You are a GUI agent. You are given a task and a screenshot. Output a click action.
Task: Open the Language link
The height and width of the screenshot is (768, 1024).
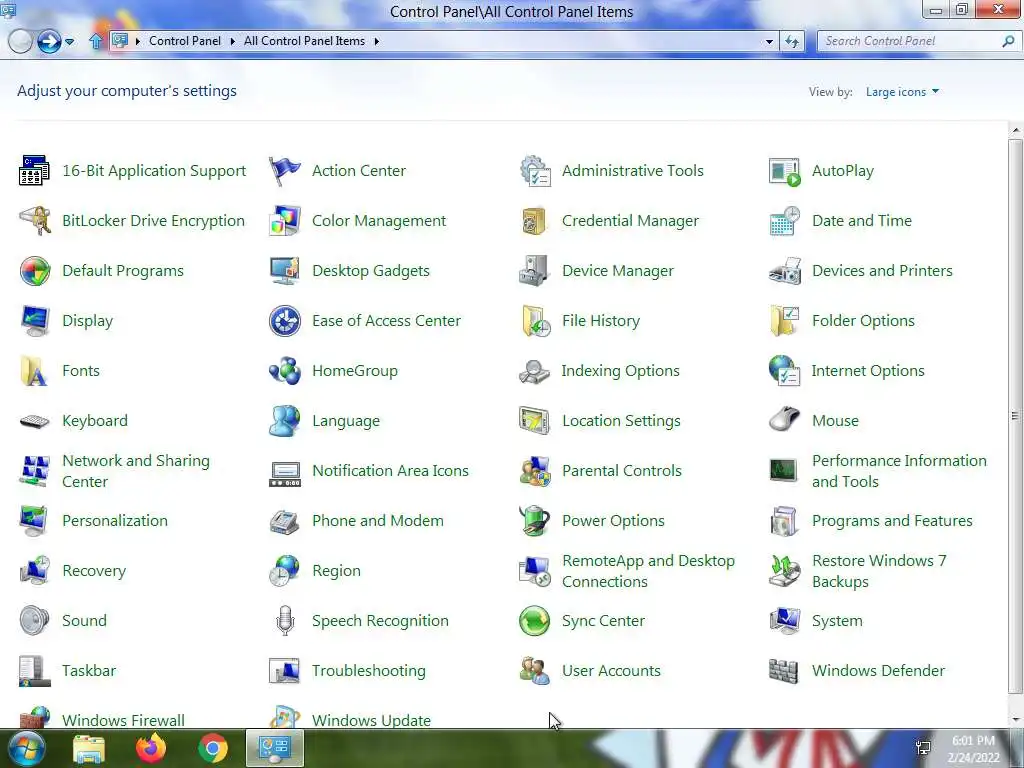point(346,421)
